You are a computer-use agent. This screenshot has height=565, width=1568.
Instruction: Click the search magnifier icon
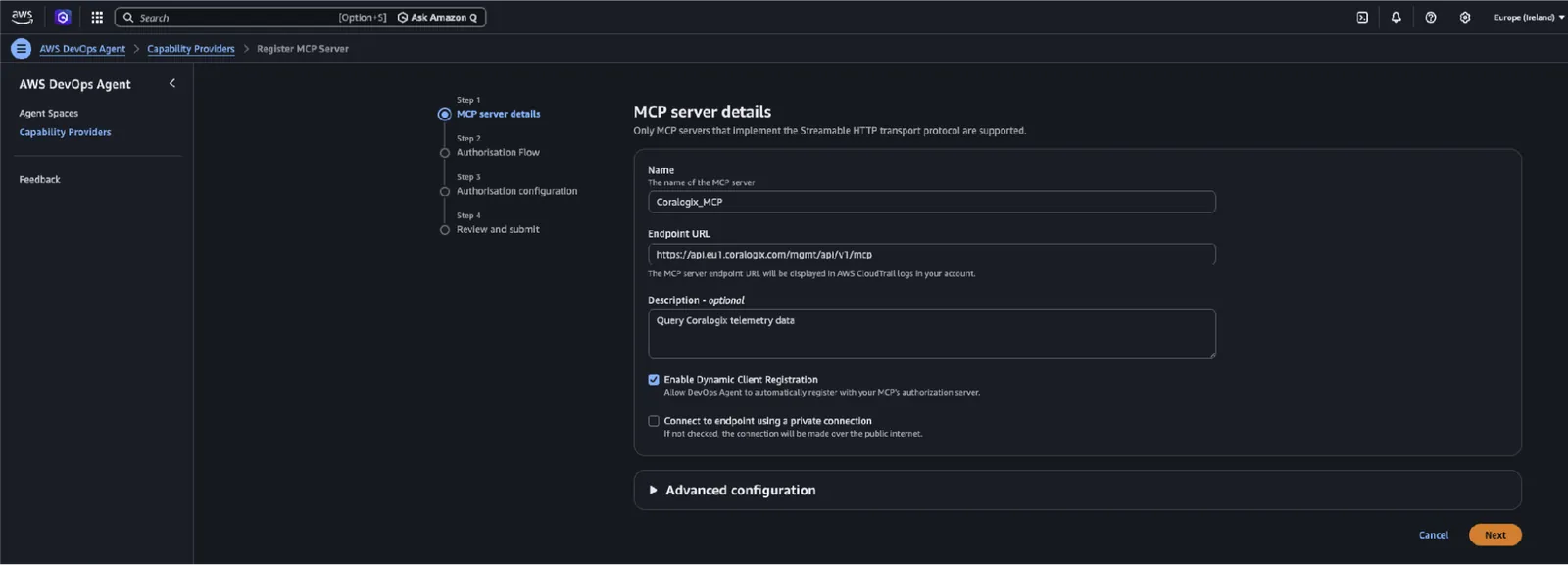(128, 18)
